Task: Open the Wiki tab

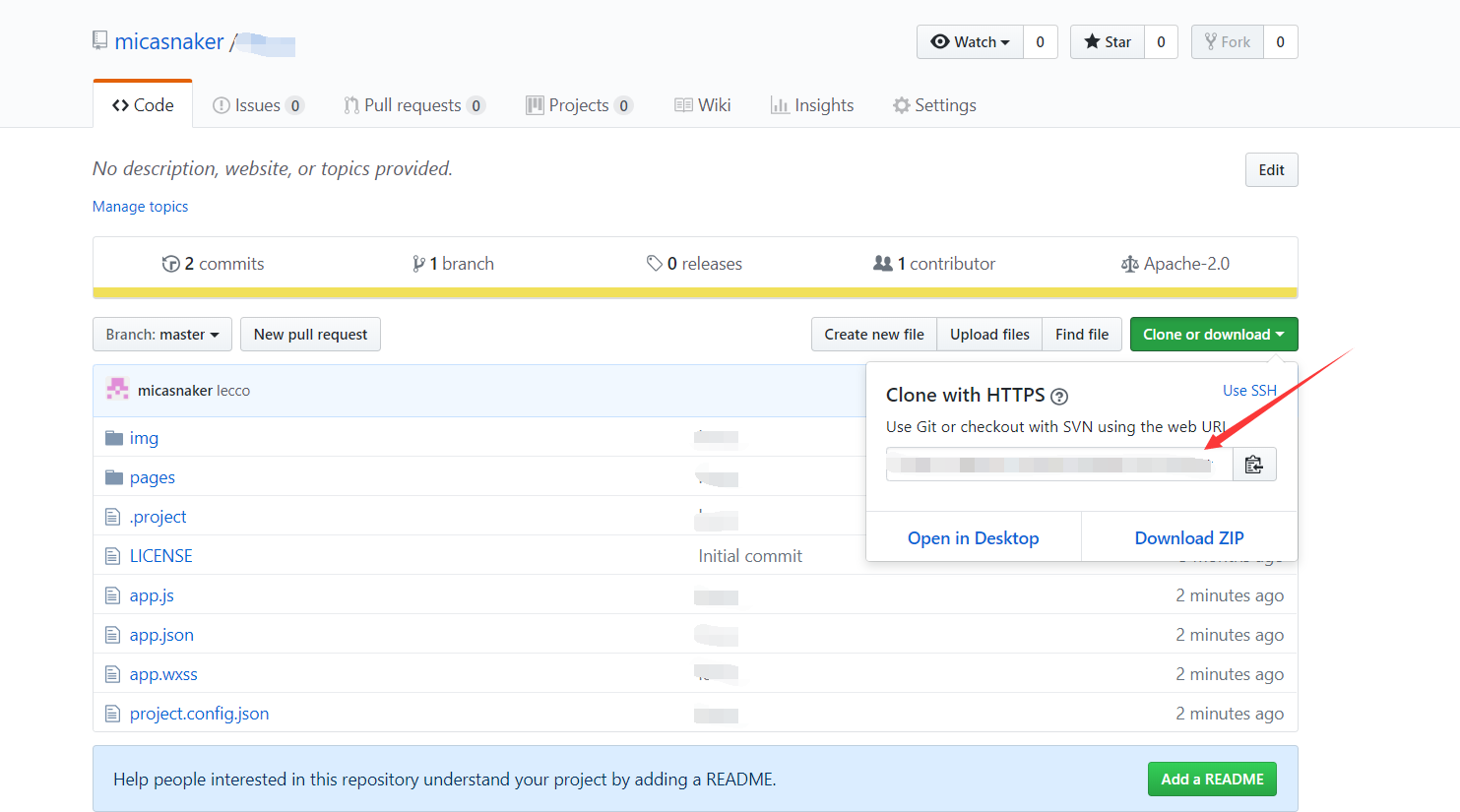Action: click(703, 105)
